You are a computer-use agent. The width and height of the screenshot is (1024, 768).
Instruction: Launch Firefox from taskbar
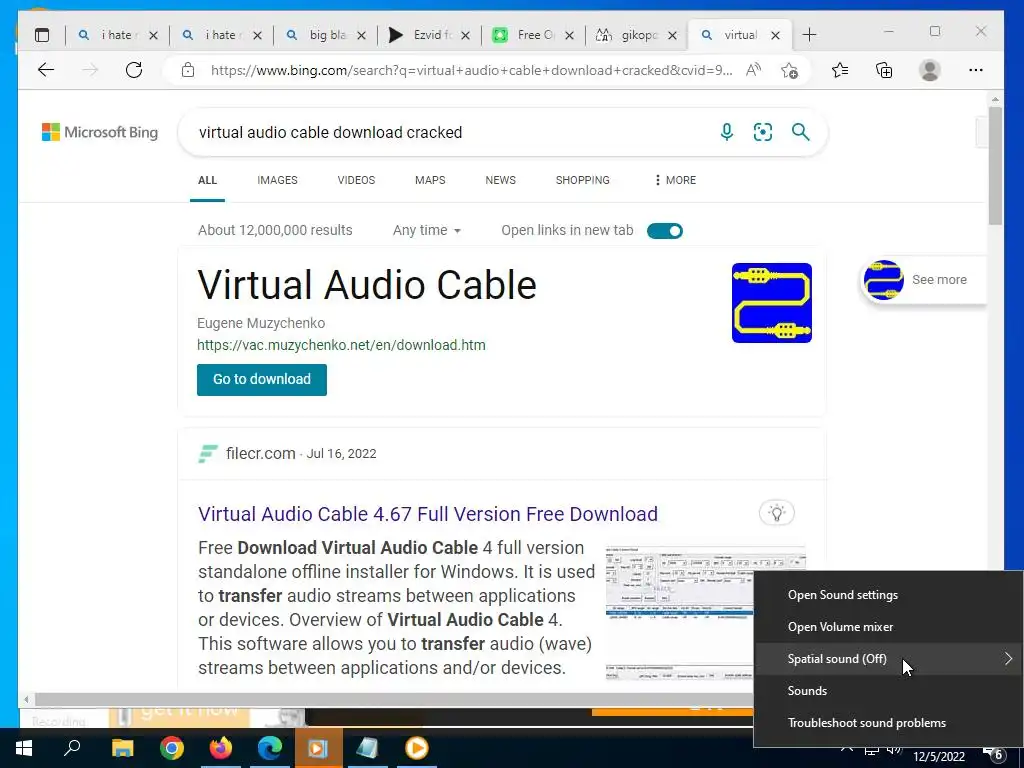click(221, 748)
